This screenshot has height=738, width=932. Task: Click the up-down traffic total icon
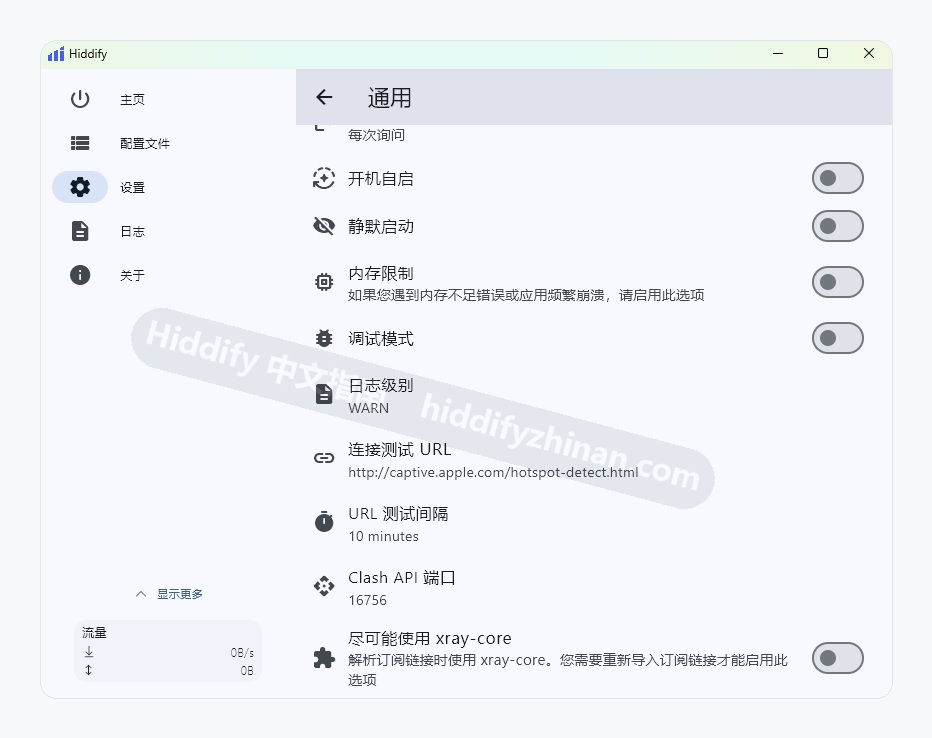pyautogui.click(x=89, y=670)
